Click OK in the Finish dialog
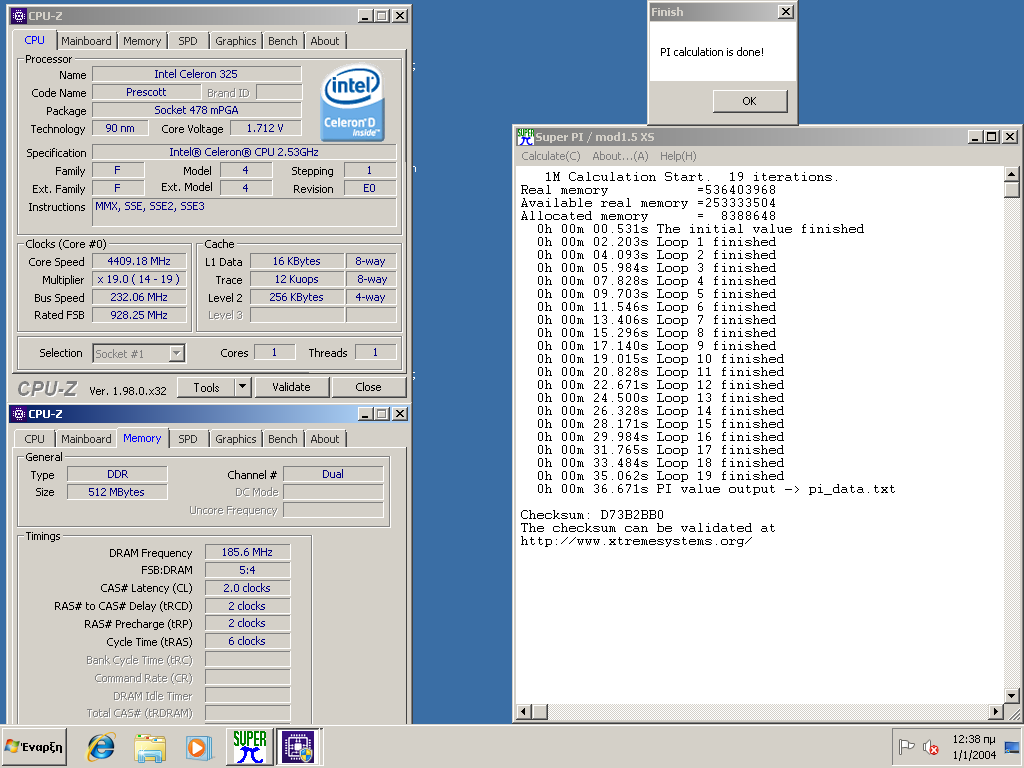 point(750,101)
